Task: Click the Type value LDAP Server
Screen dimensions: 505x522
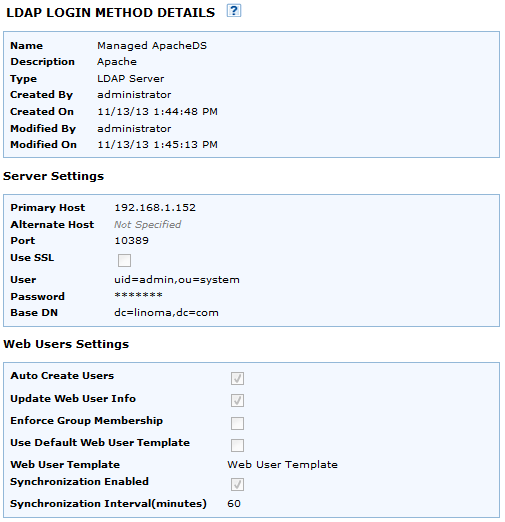Action: tap(131, 79)
